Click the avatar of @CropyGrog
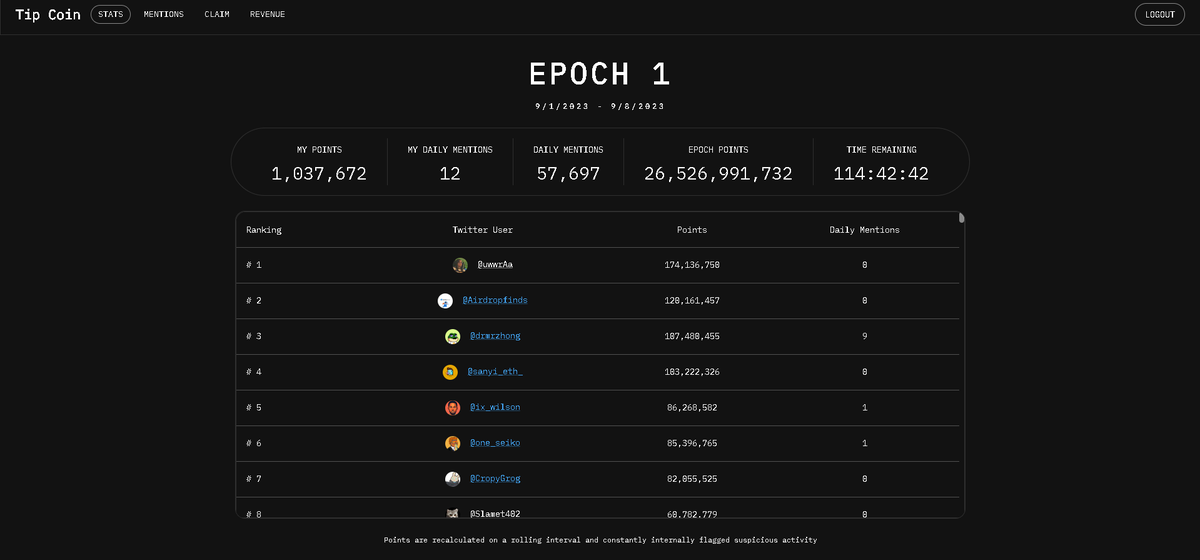Viewport: 1200px width, 560px height. point(452,479)
